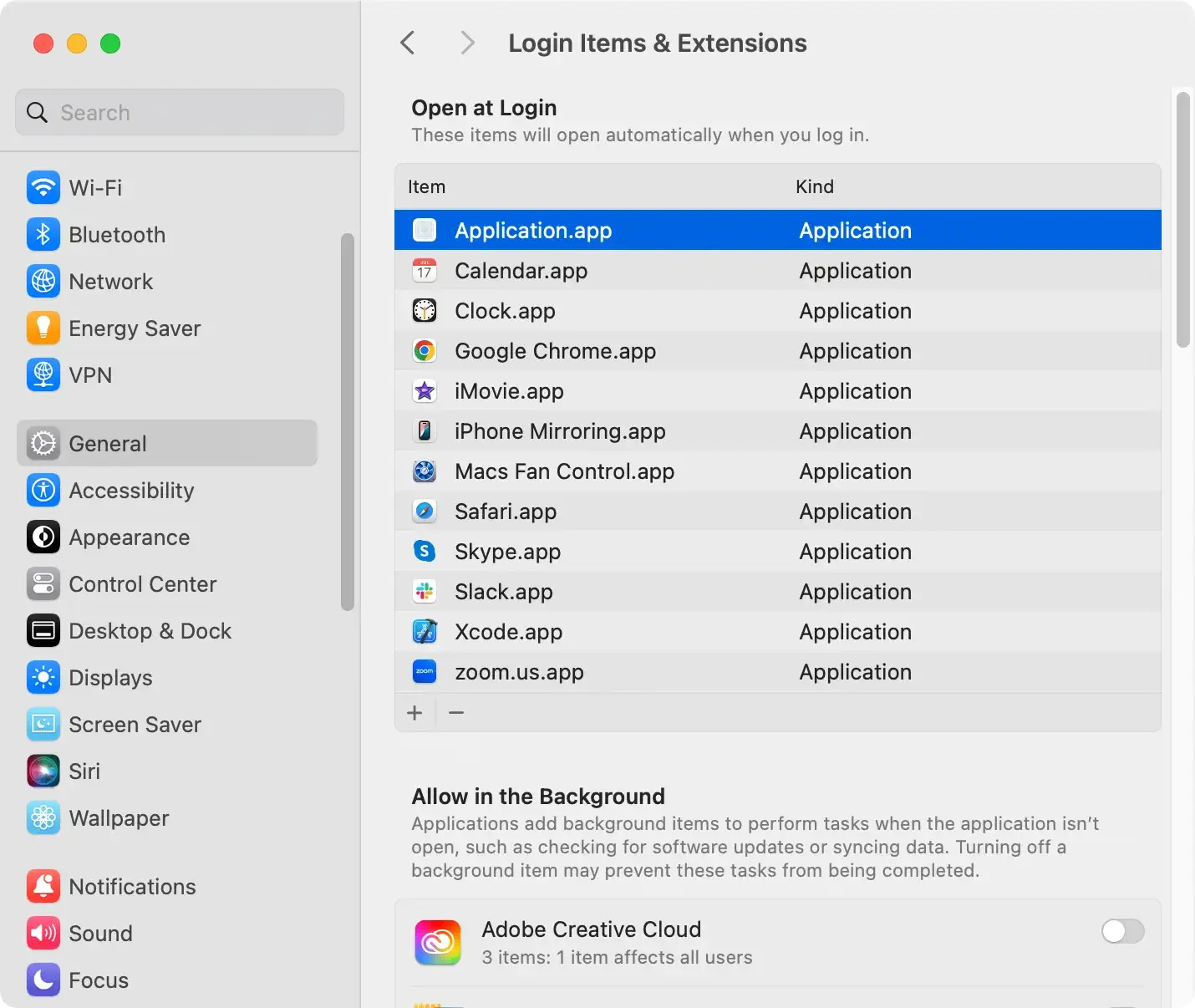Screen dimensions: 1195x1008
Task: Click the Xcode icon in login items
Action: click(425, 631)
